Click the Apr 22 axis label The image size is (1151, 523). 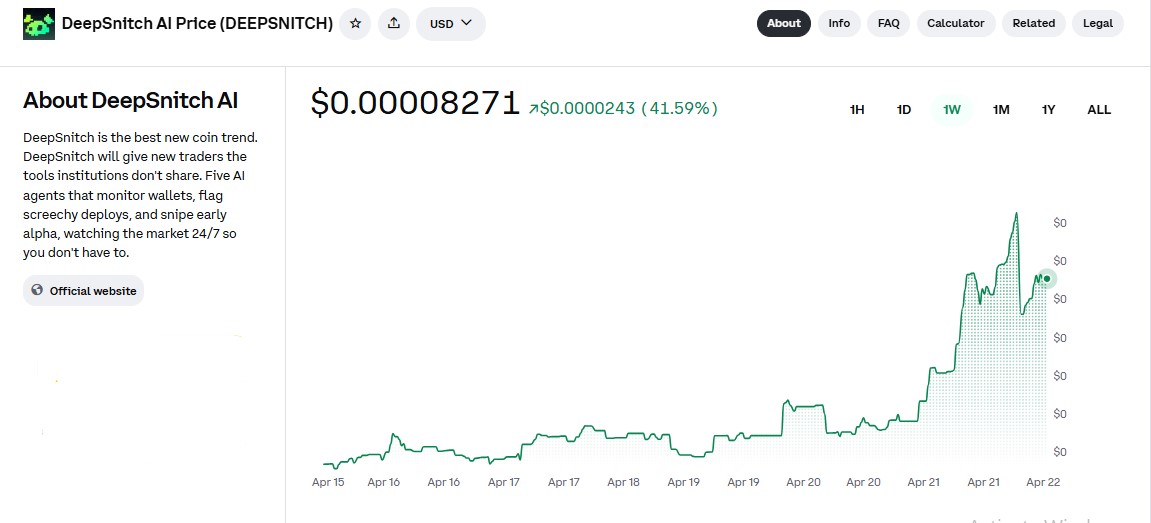(1043, 483)
